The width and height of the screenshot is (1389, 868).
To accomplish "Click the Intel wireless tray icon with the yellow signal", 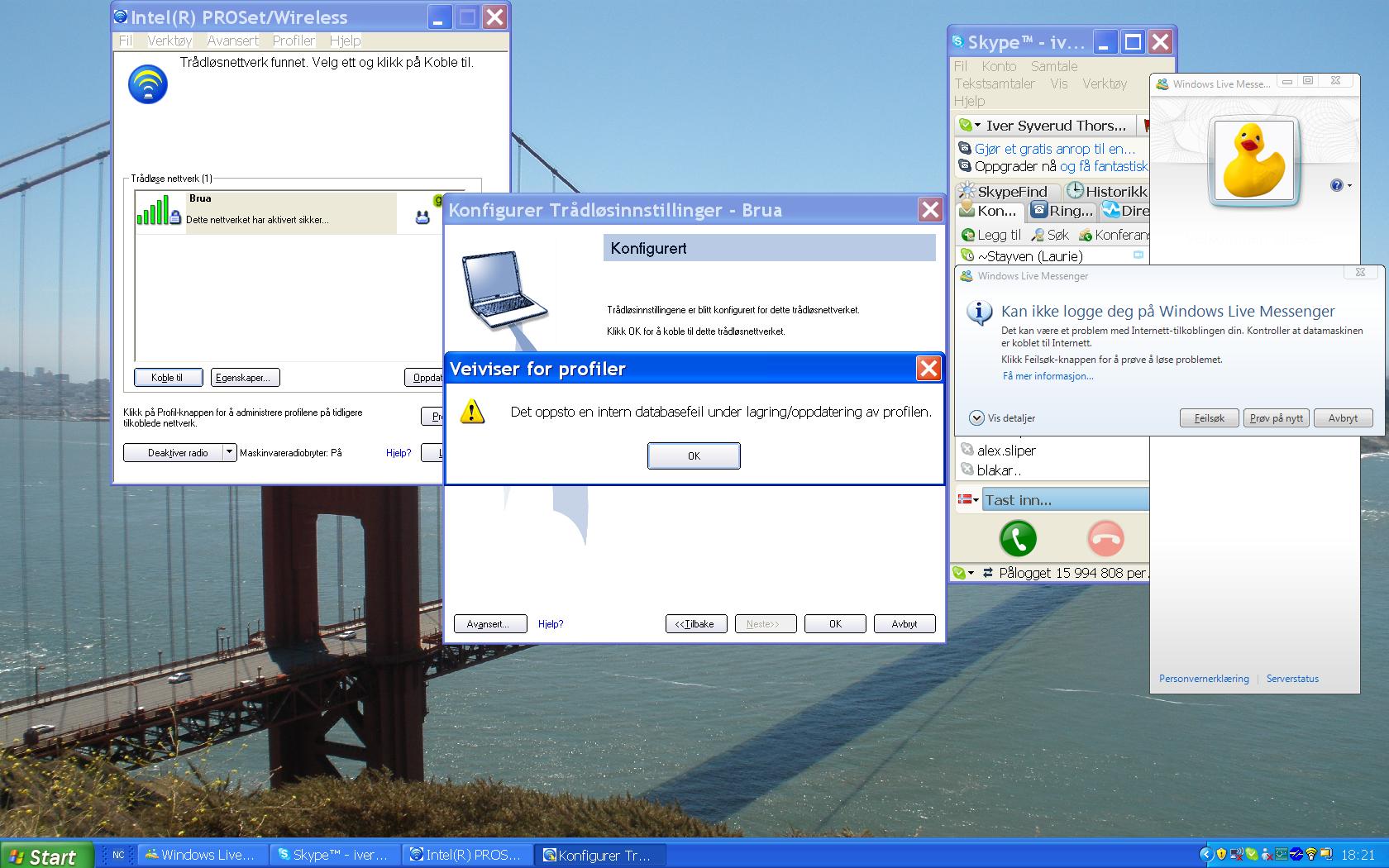I will (x=1310, y=854).
